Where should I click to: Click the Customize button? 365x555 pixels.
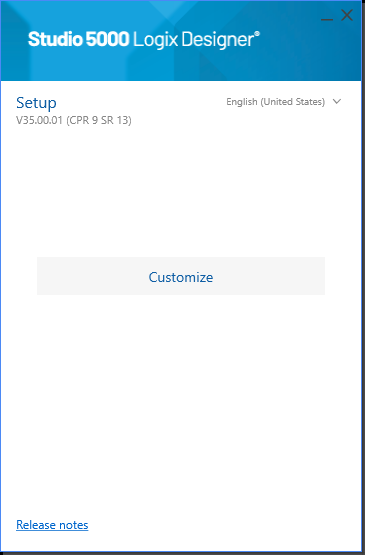pos(181,276)
